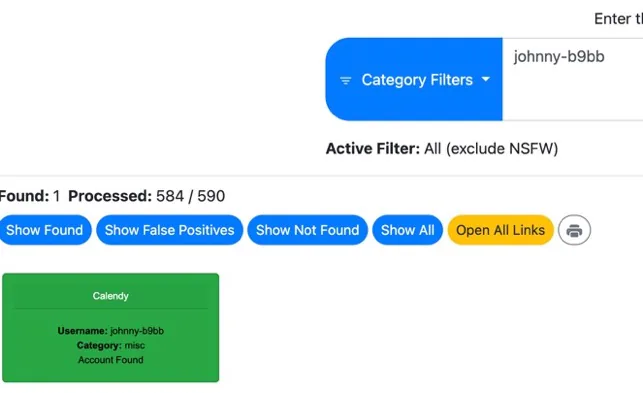The image size is (643, 393).
Task: Click the Processed 584 / 590 progress text
Action: [146, 196]
